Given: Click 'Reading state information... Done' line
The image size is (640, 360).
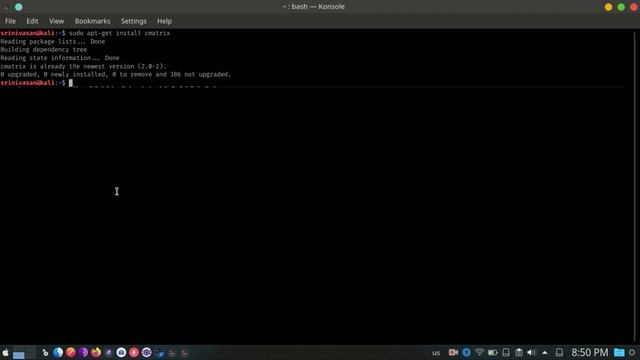Looking at the screenshot, I should point(60,58).
